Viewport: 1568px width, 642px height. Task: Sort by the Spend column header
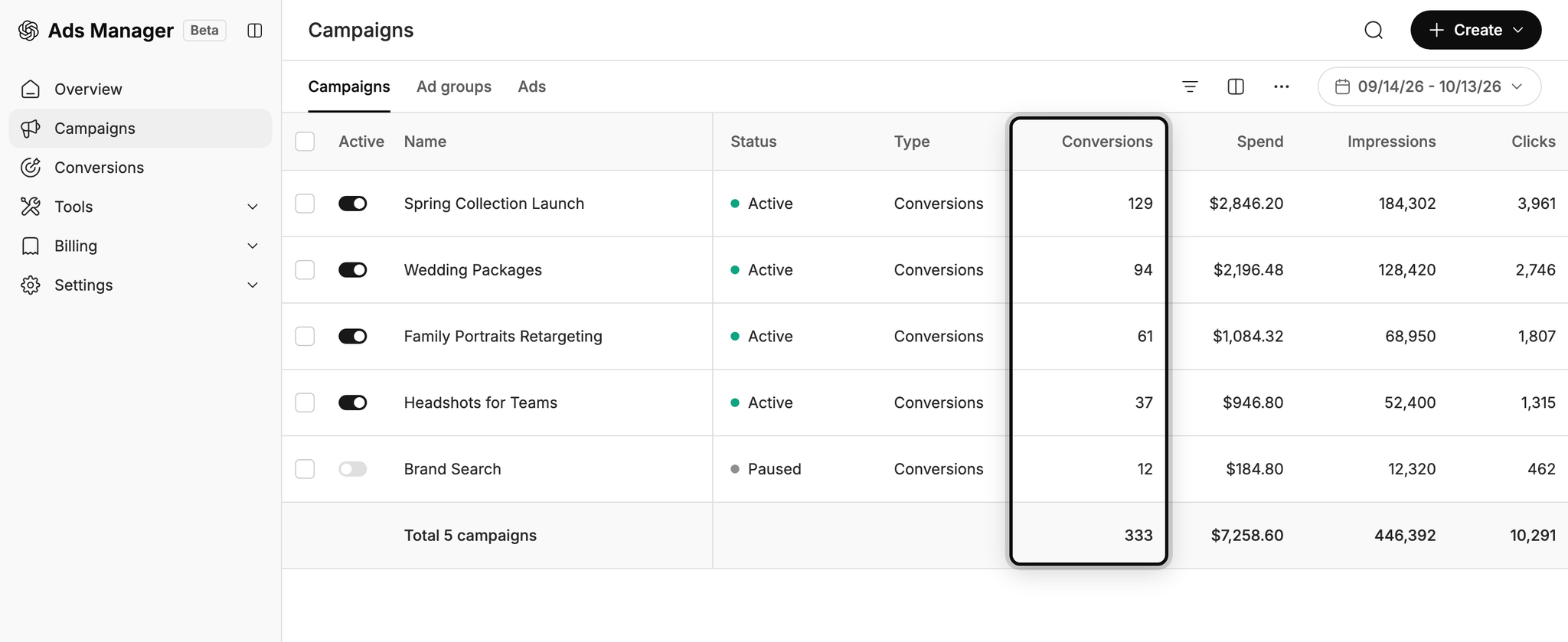pos(1260,142)
